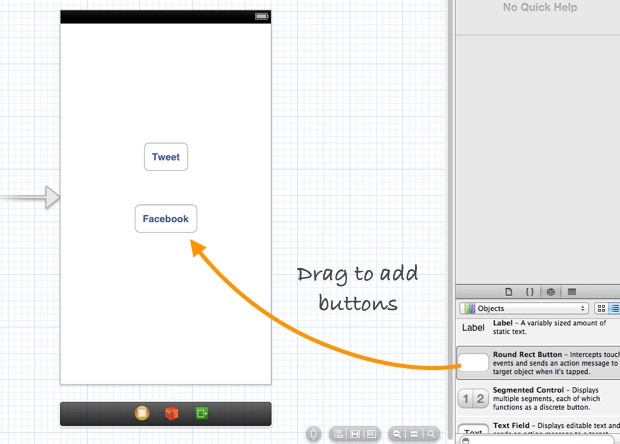Select the Label object in the library
The height and width of the screenshot is (444, 620).
coord(538,327)
